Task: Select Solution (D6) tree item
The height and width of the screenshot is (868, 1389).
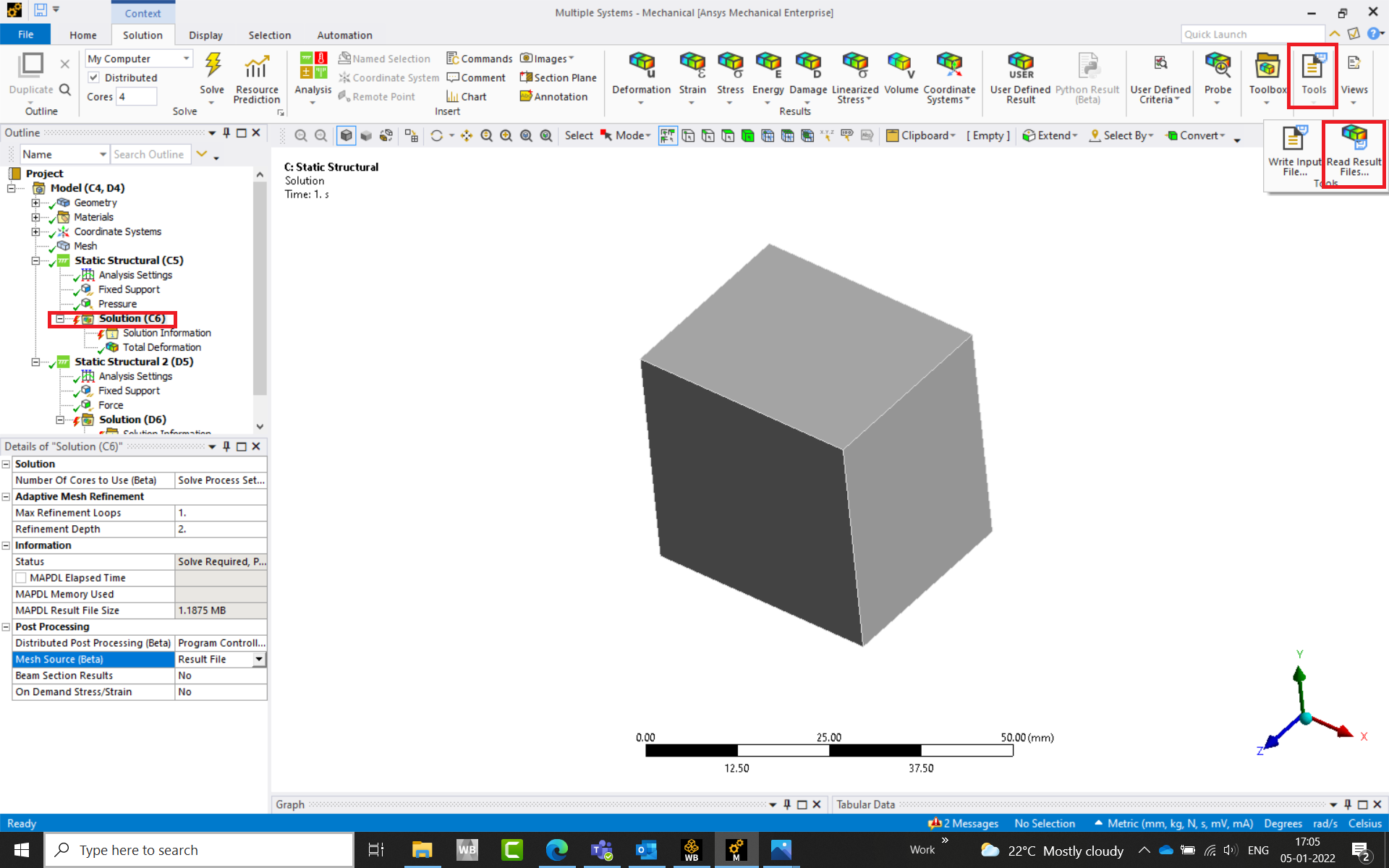Action: 132,420
